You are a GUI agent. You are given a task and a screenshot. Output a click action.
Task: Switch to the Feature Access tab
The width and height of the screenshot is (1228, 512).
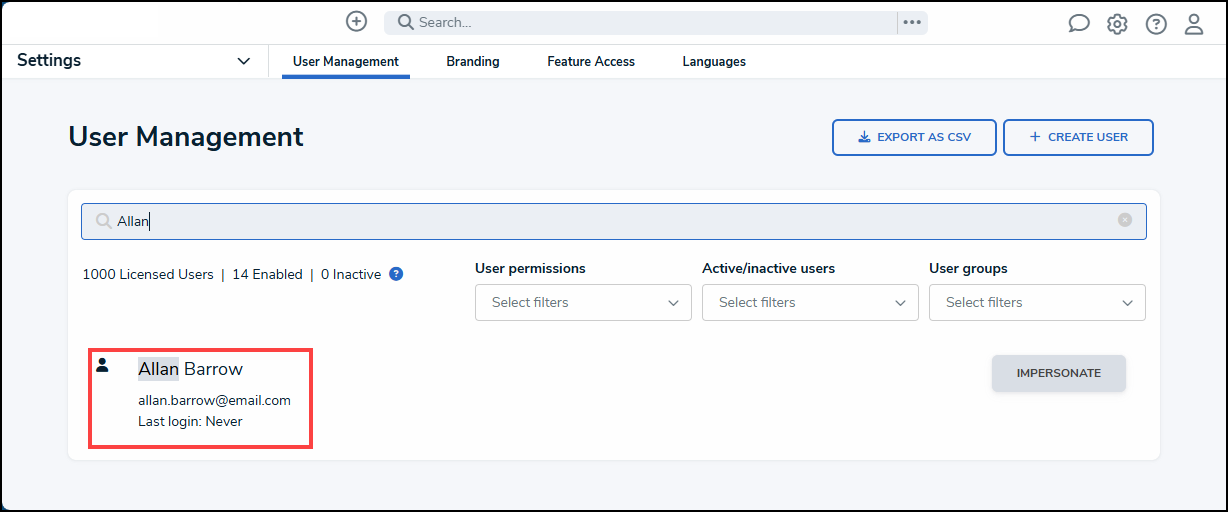591,61
